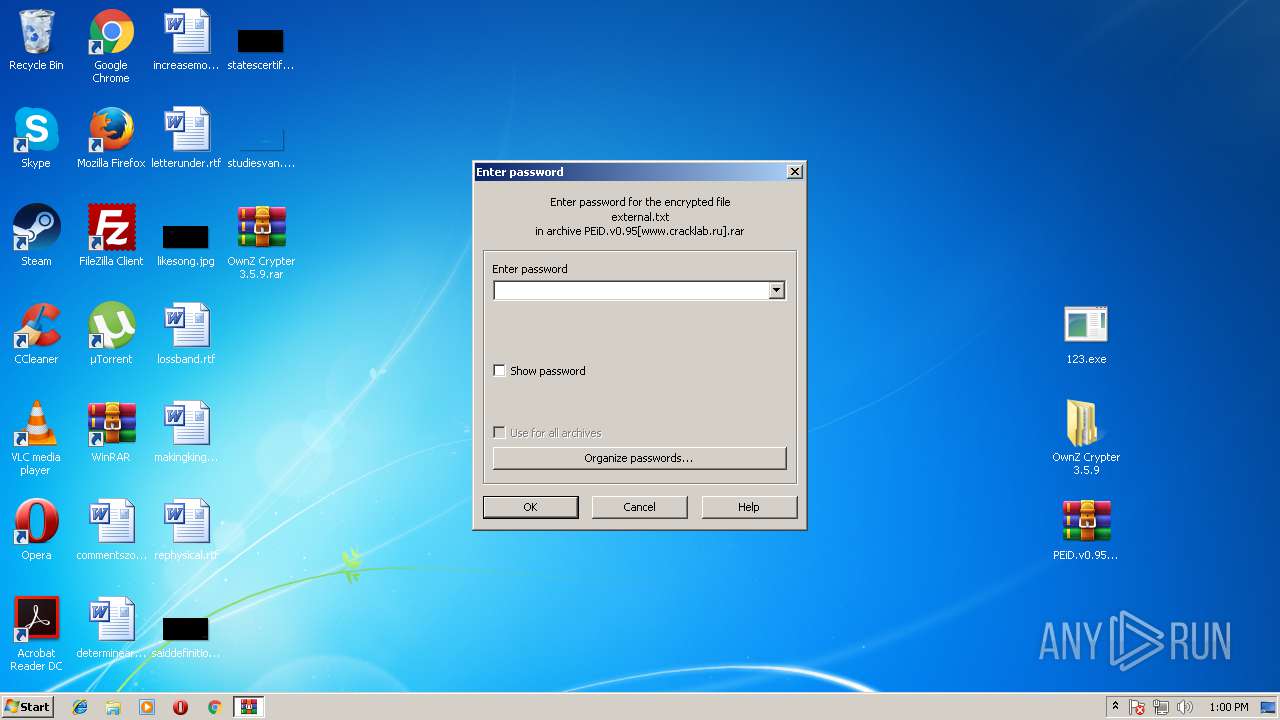Viewport: 1280px width, 720px height.
Task: Open the media player taskbar icon
Action: tap(147, 707)
